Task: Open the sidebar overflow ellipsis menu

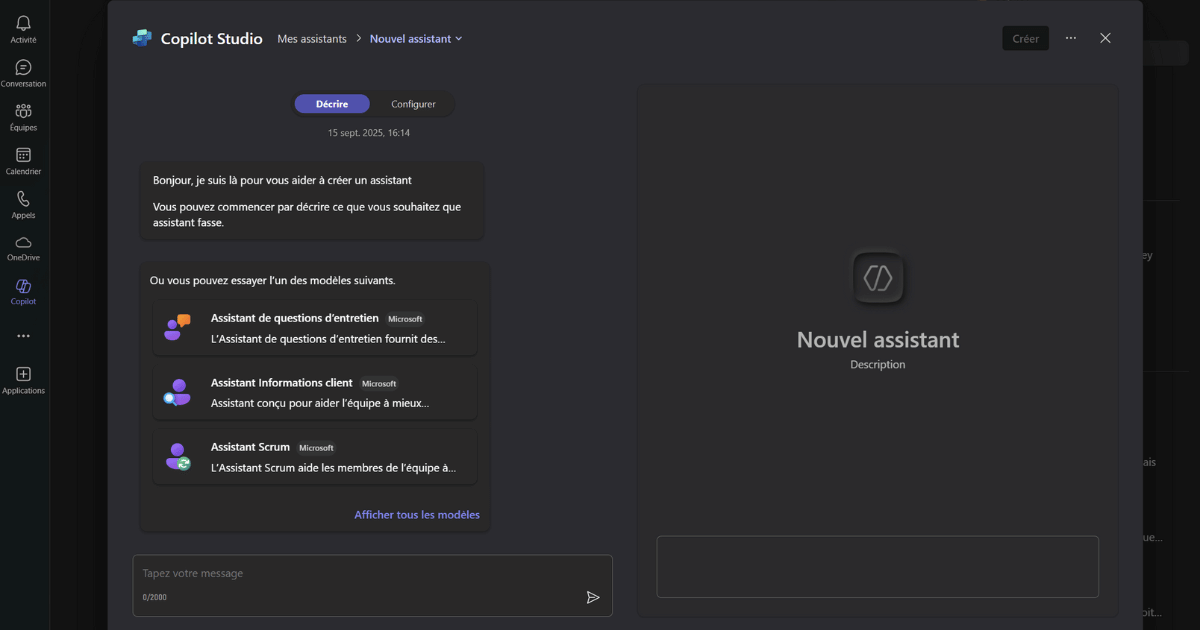Action: pos(22,335)
